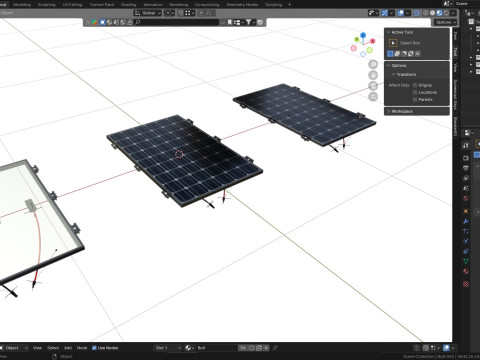The height and width of the screenshot is (360, 480).
Task: Toggle perspective orthographic grid button
Action: coord(373,97)
